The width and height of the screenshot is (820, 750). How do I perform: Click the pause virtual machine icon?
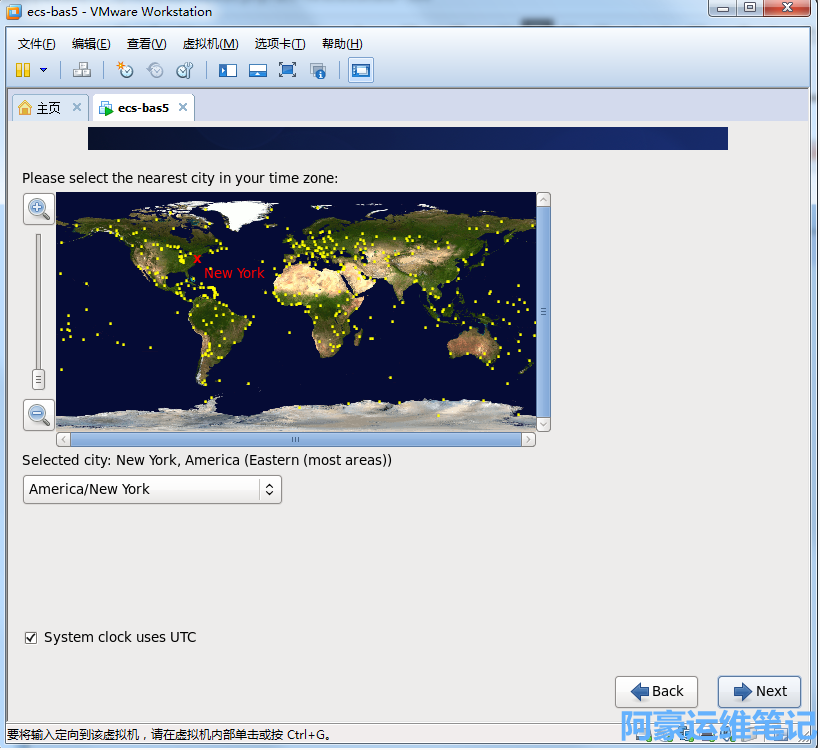[23, 70]
